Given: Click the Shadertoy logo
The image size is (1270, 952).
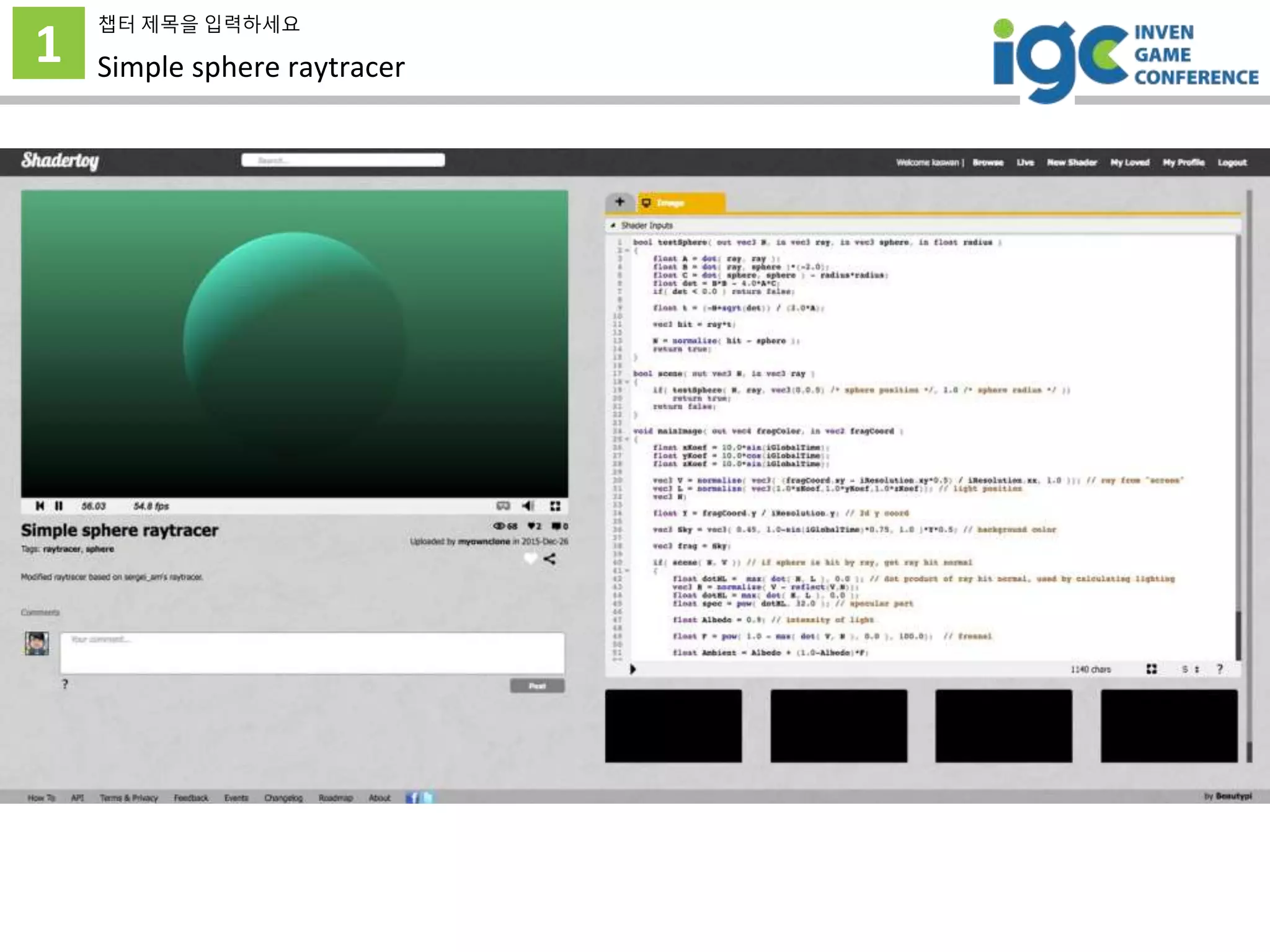Looking at the screenshot, I should 60,161.
